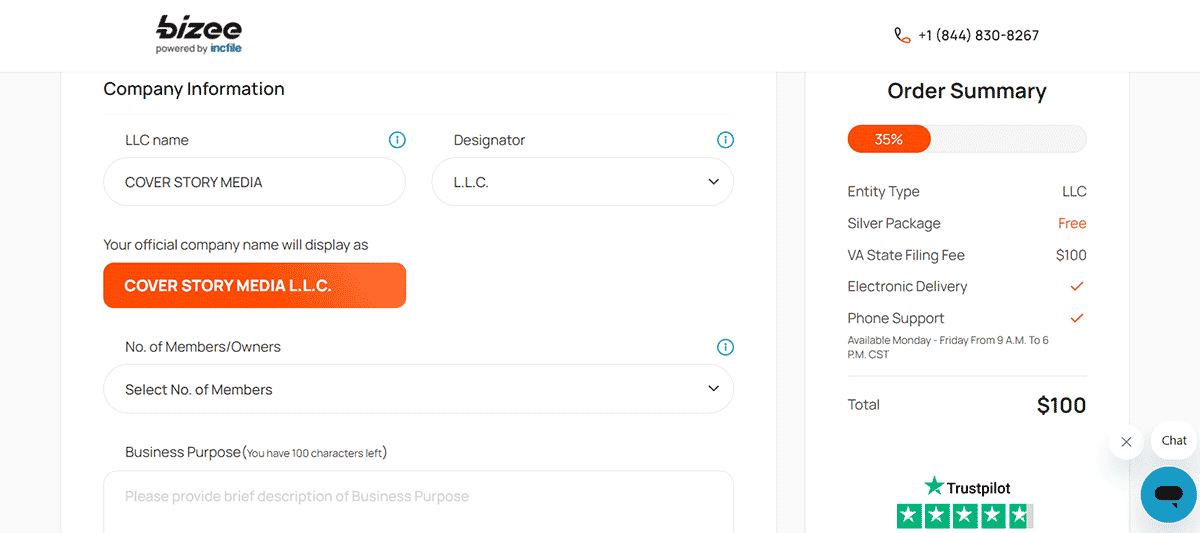1200x533 pixels.
Task: Click the Total $100 amount
Action: tap(1061, 405)
